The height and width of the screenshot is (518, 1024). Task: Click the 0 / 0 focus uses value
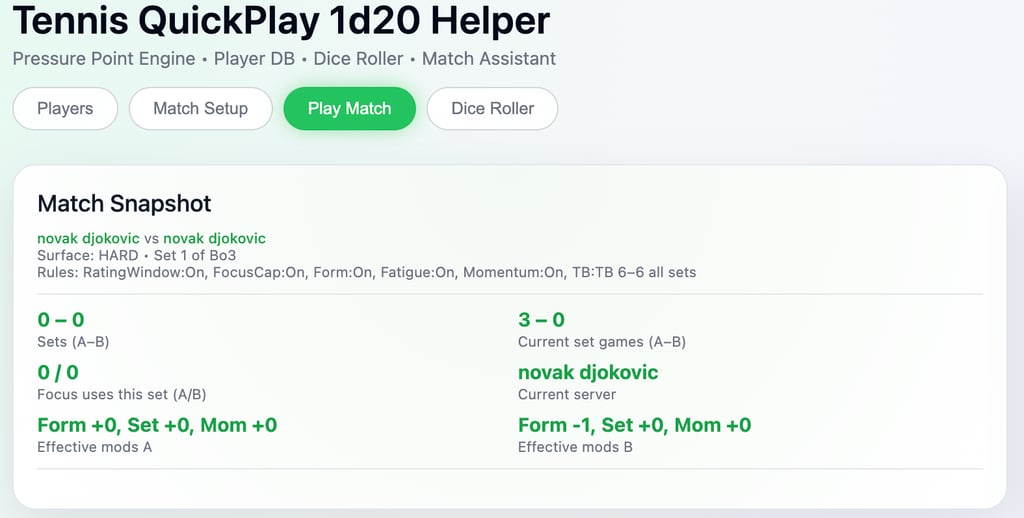pos(57,373)
